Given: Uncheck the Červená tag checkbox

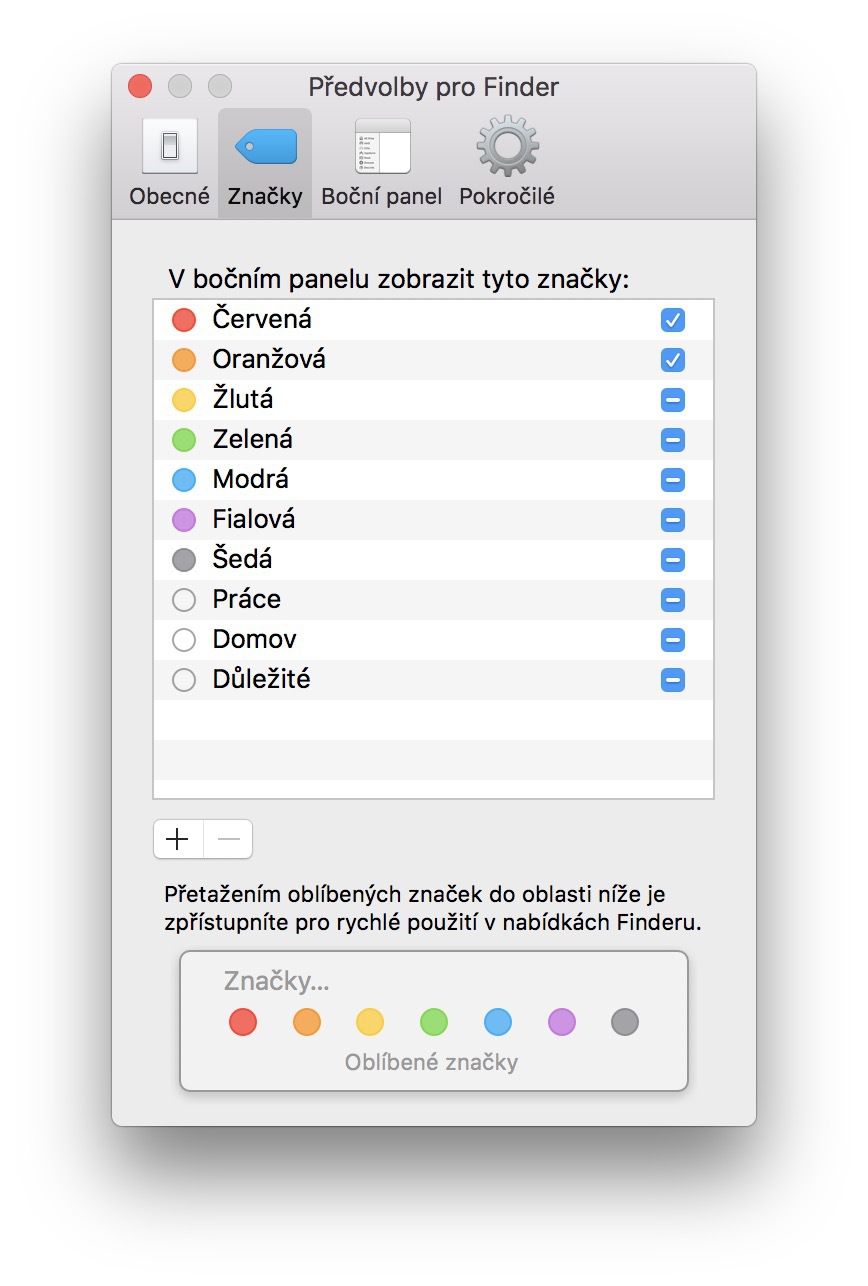Looking at the screenshot, I should pos(673,320).
